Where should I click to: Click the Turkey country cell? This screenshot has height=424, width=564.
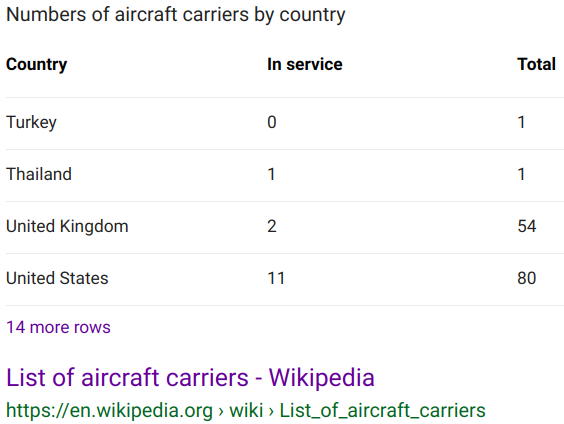(31, 122)
